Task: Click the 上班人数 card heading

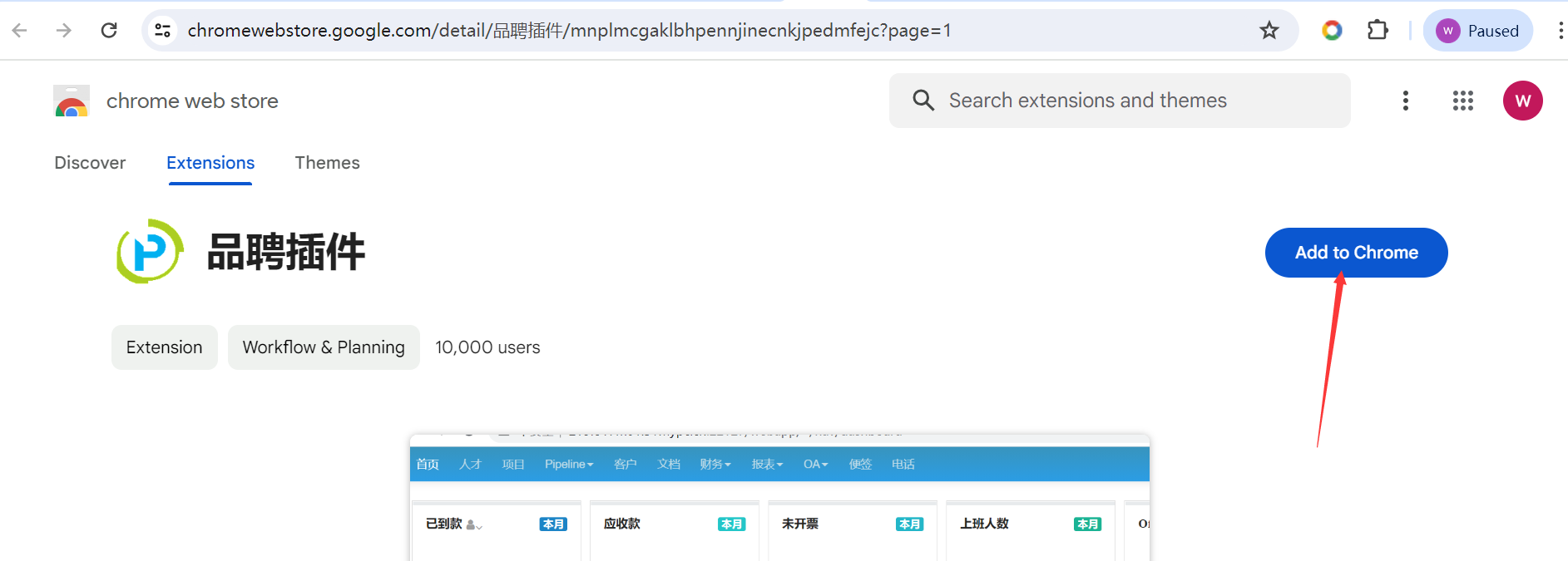Action: (985, 524)
